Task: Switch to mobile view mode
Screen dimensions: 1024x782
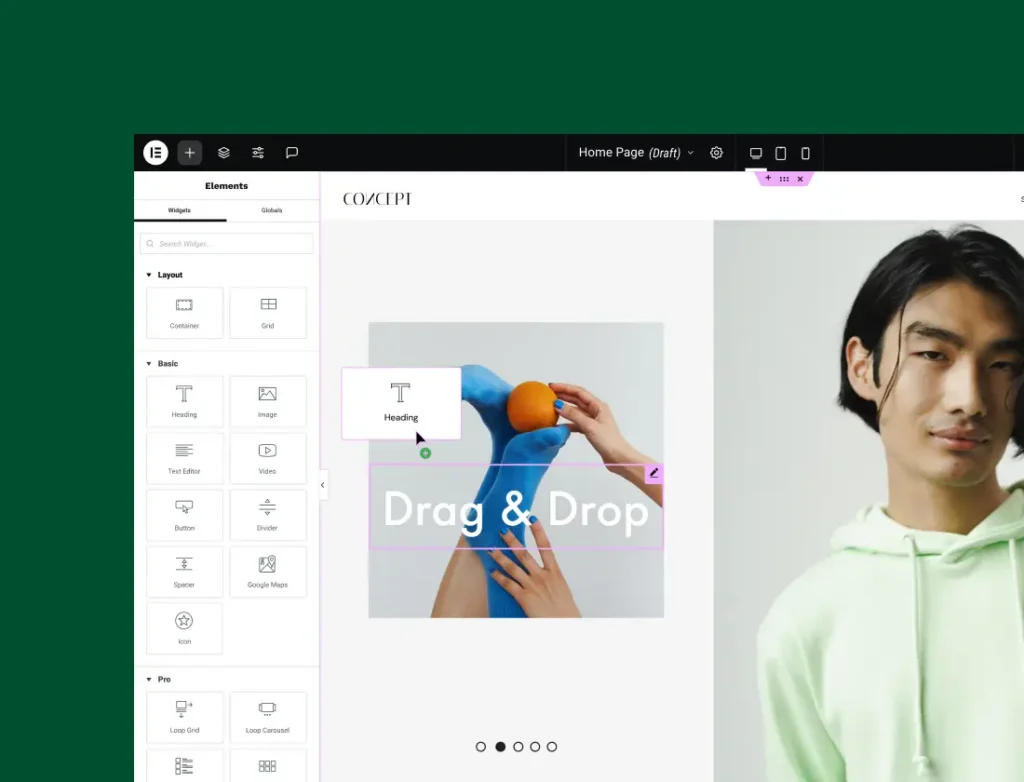Action: click(x=805, y=153)
